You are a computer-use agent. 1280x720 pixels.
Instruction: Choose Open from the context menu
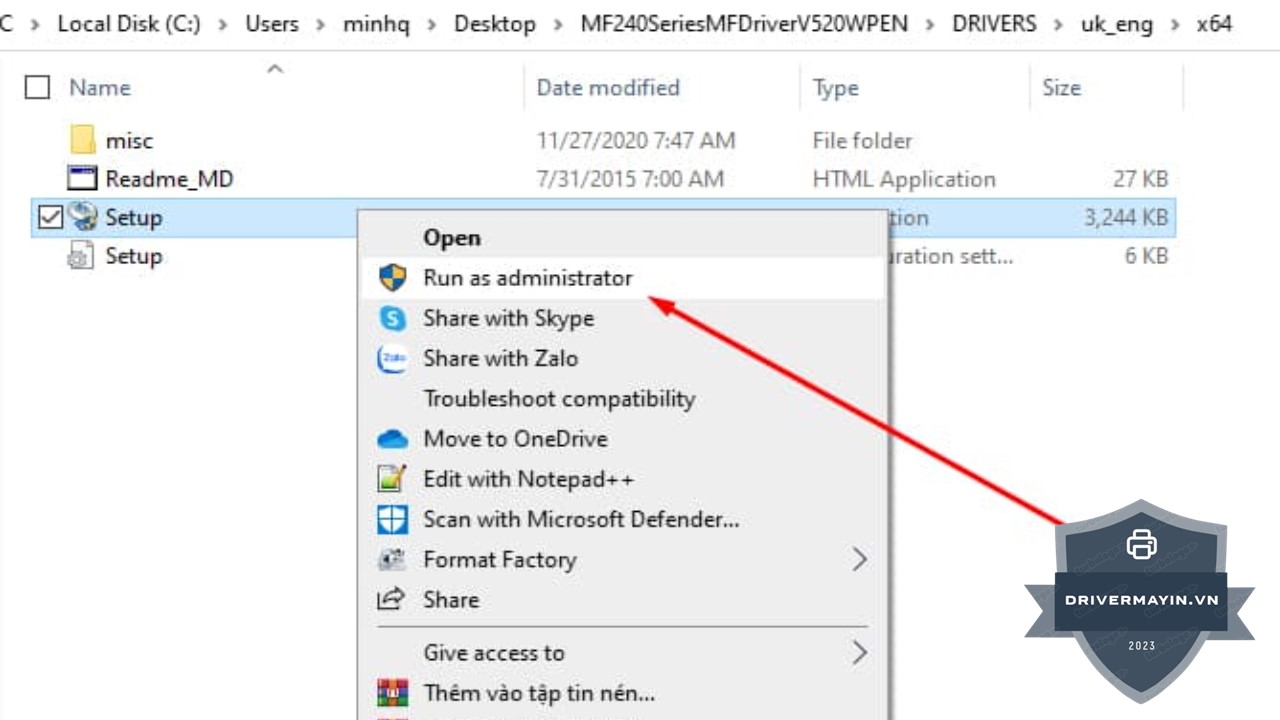click(452, 238)
